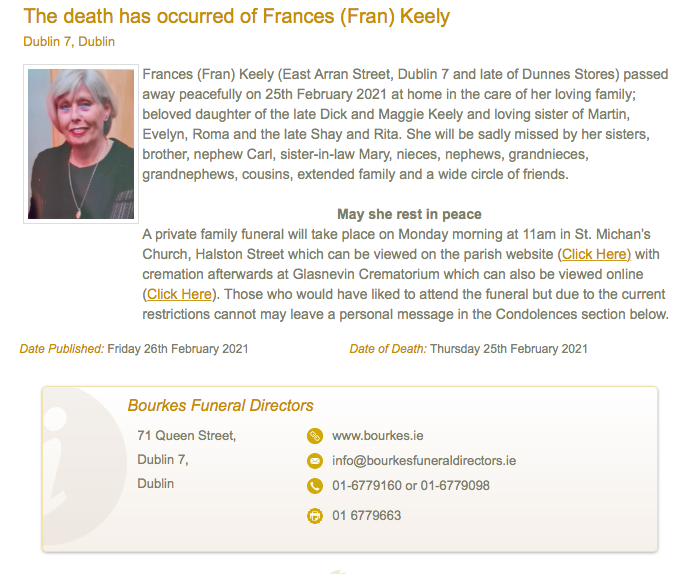Click the 71 Queen Street address line
This screenshot has width=697, height=574.
[x=187, y=436]
